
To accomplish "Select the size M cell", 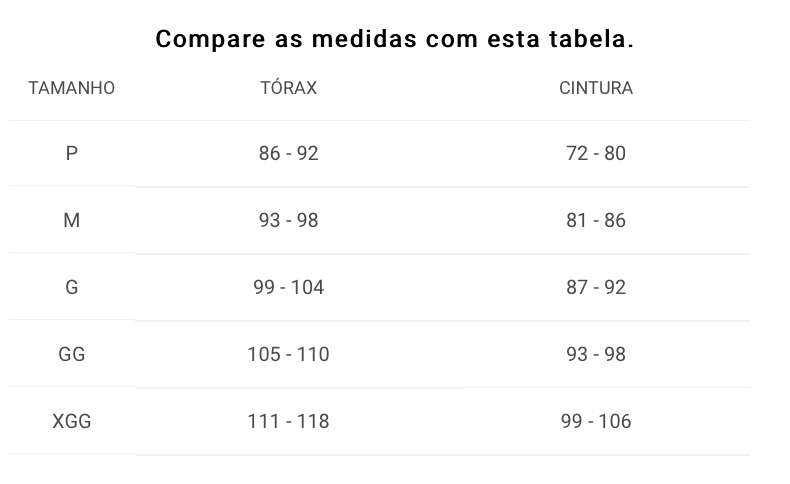I will [x=72, y=220].
